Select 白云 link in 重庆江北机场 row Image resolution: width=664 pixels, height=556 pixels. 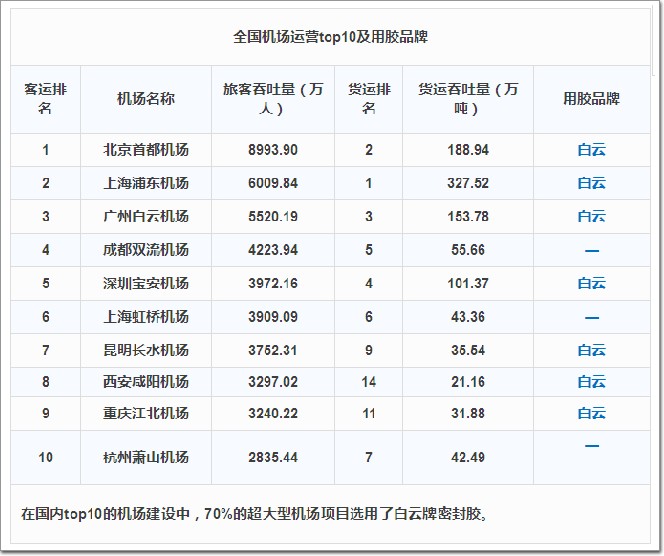click(x=591, y=413)
